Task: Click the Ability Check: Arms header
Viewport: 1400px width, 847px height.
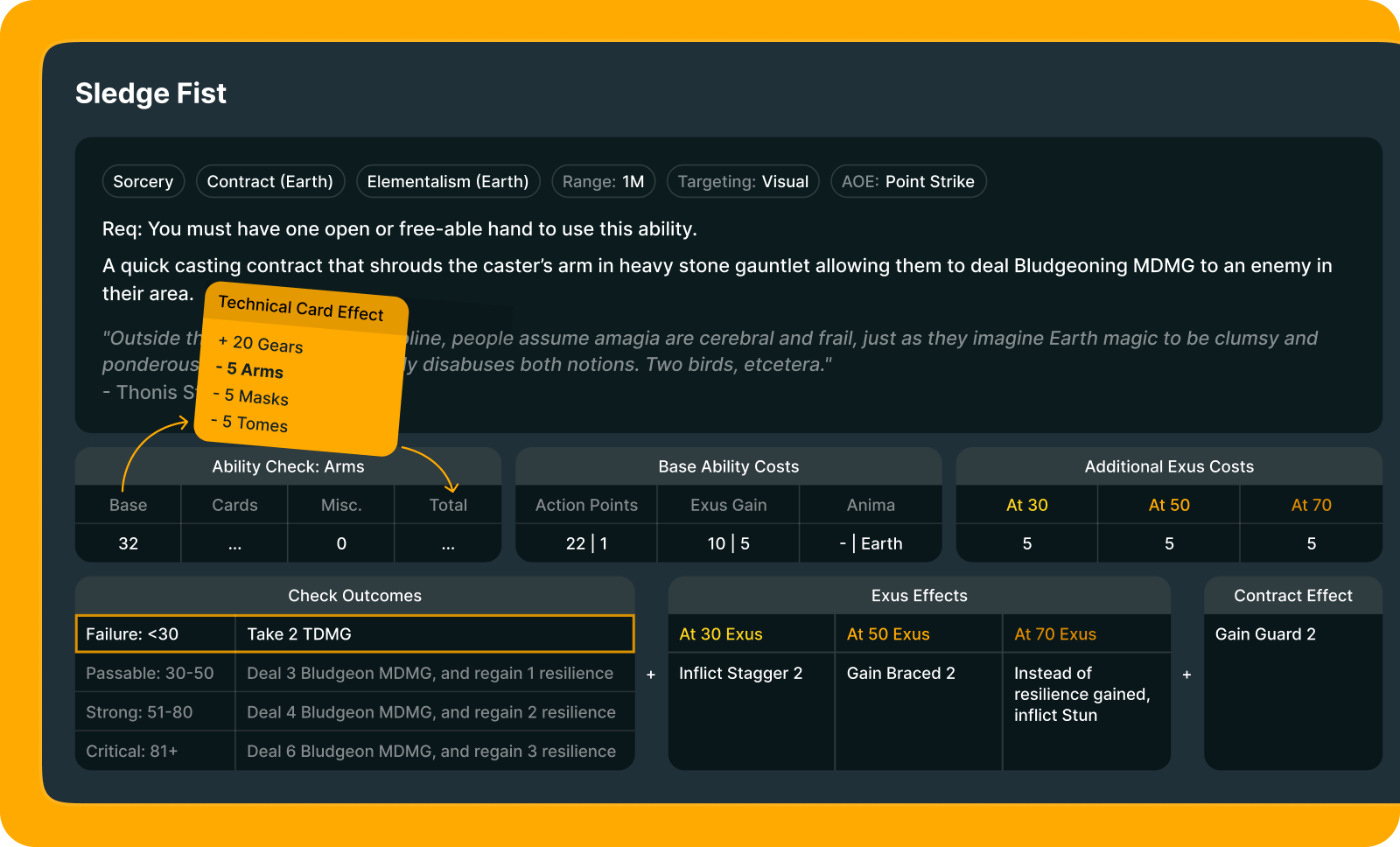Action: click(288, 466)
